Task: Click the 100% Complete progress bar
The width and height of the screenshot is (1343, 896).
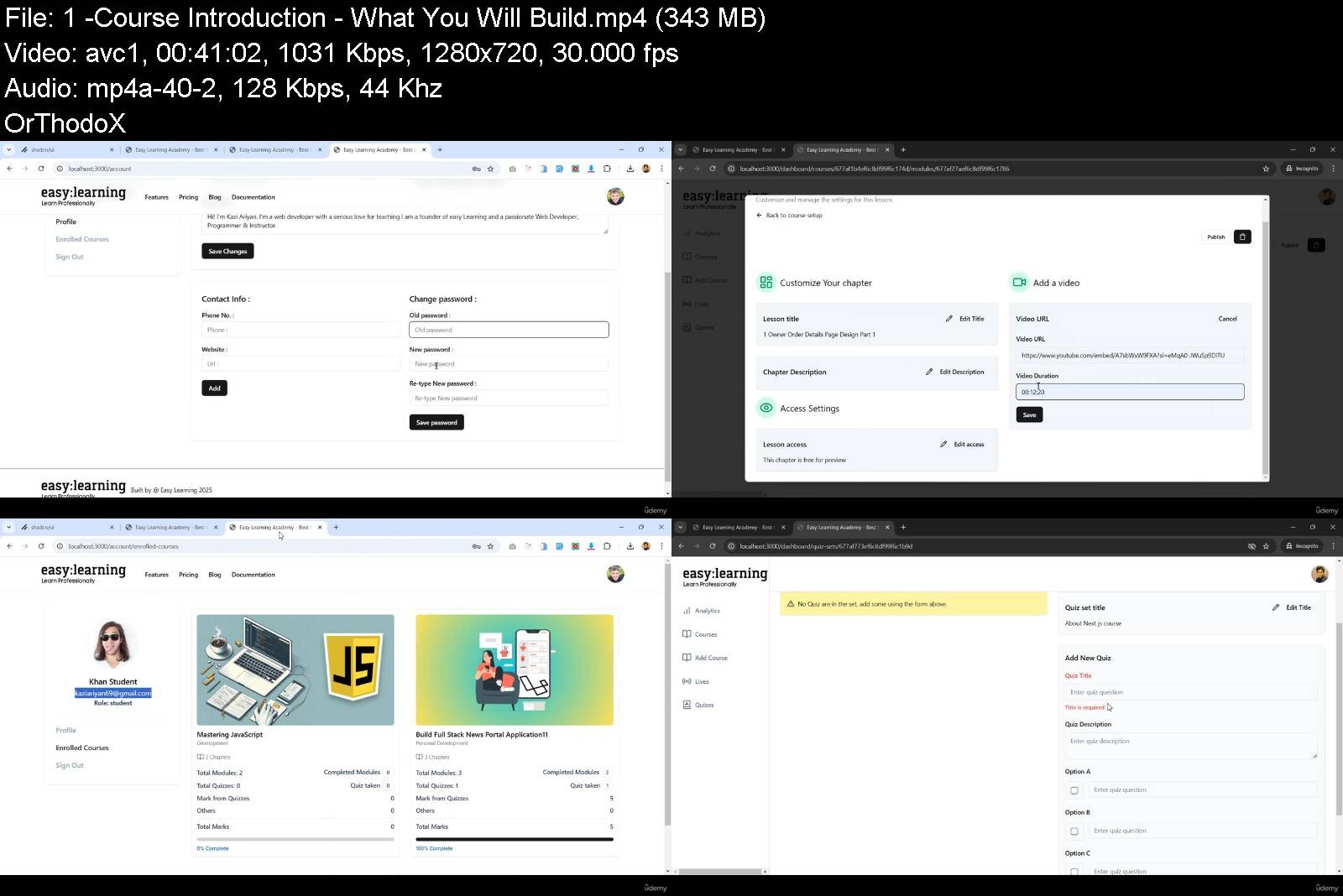Action: 515,839
